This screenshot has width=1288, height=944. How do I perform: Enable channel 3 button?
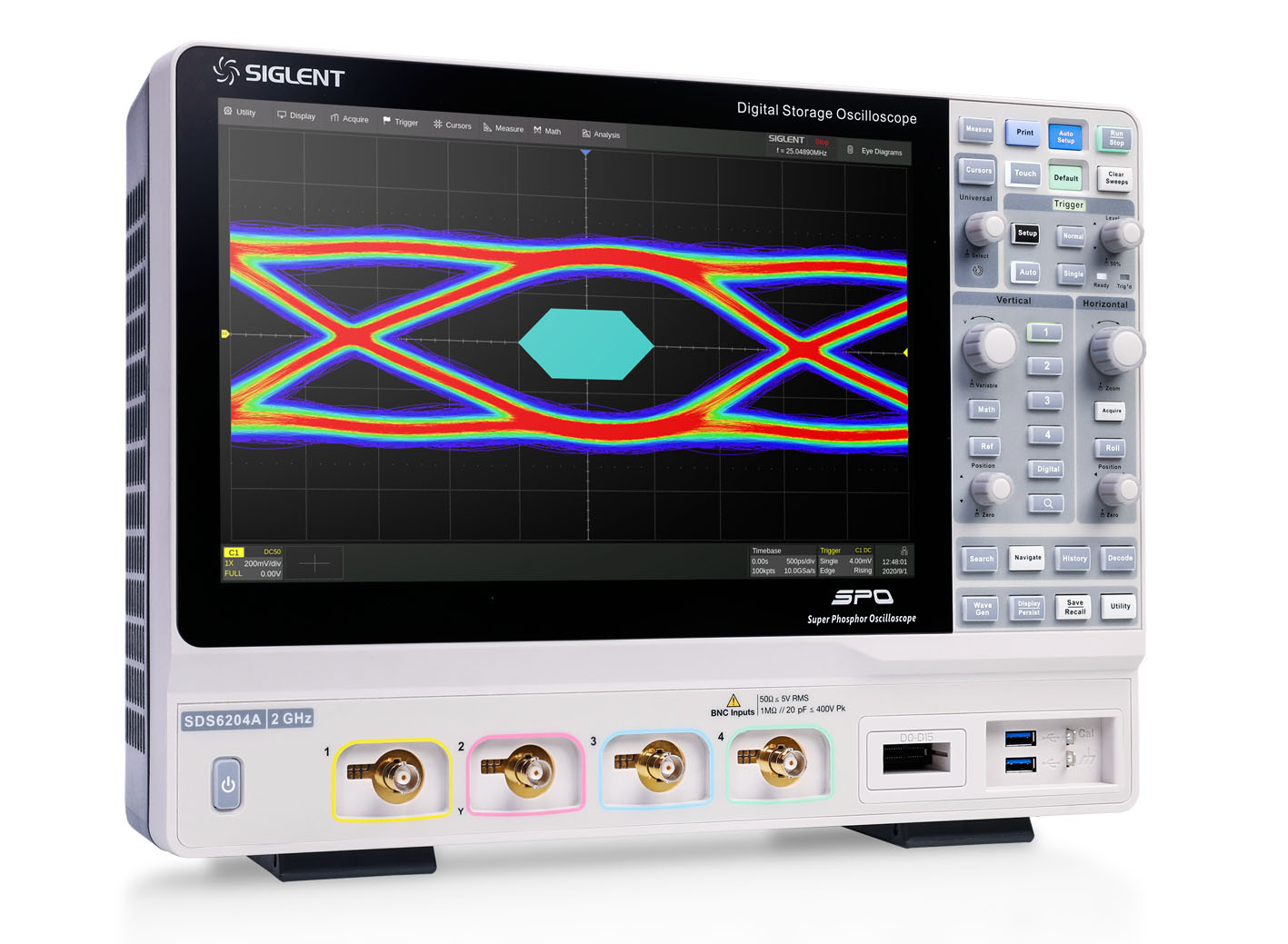(x=1045, y=401)
